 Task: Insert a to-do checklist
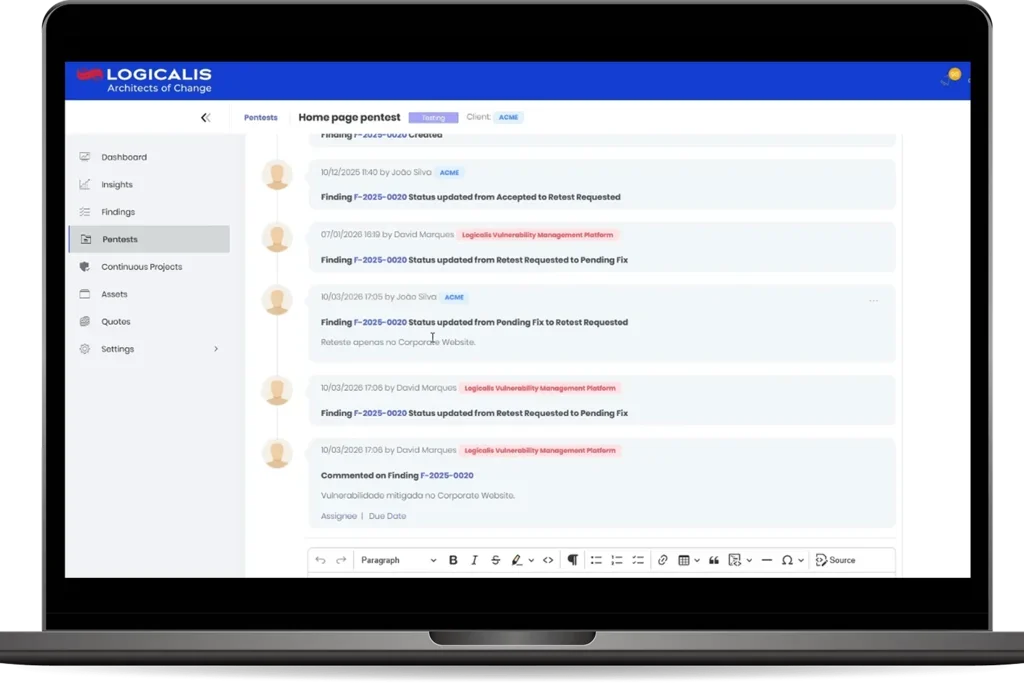click(638, 560)
